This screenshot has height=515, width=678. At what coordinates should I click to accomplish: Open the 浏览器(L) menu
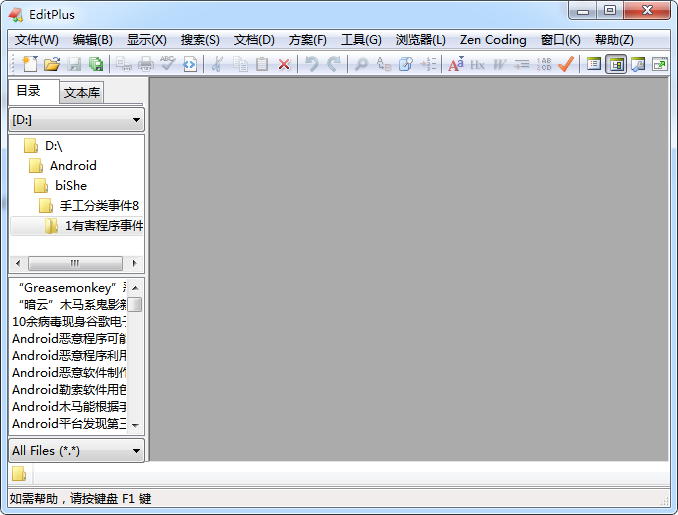(x=420, y=40)
